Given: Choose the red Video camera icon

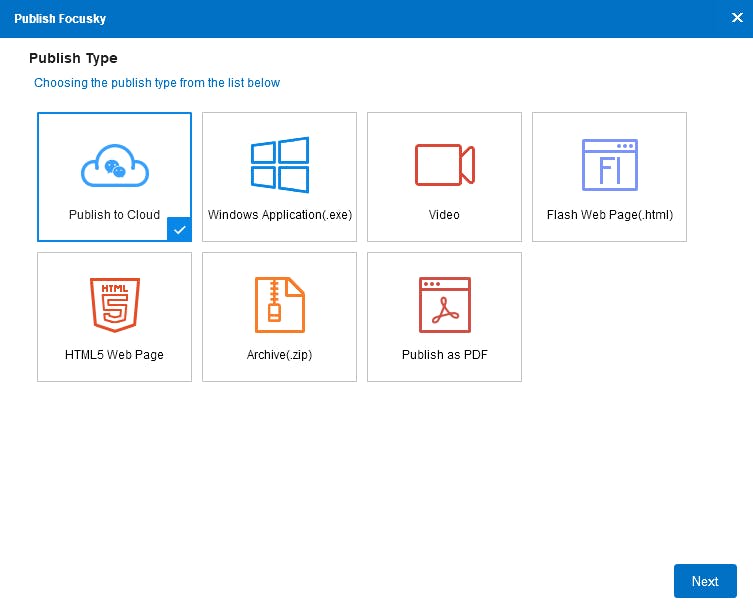Looking at the screenshot, I should (444, 164).
